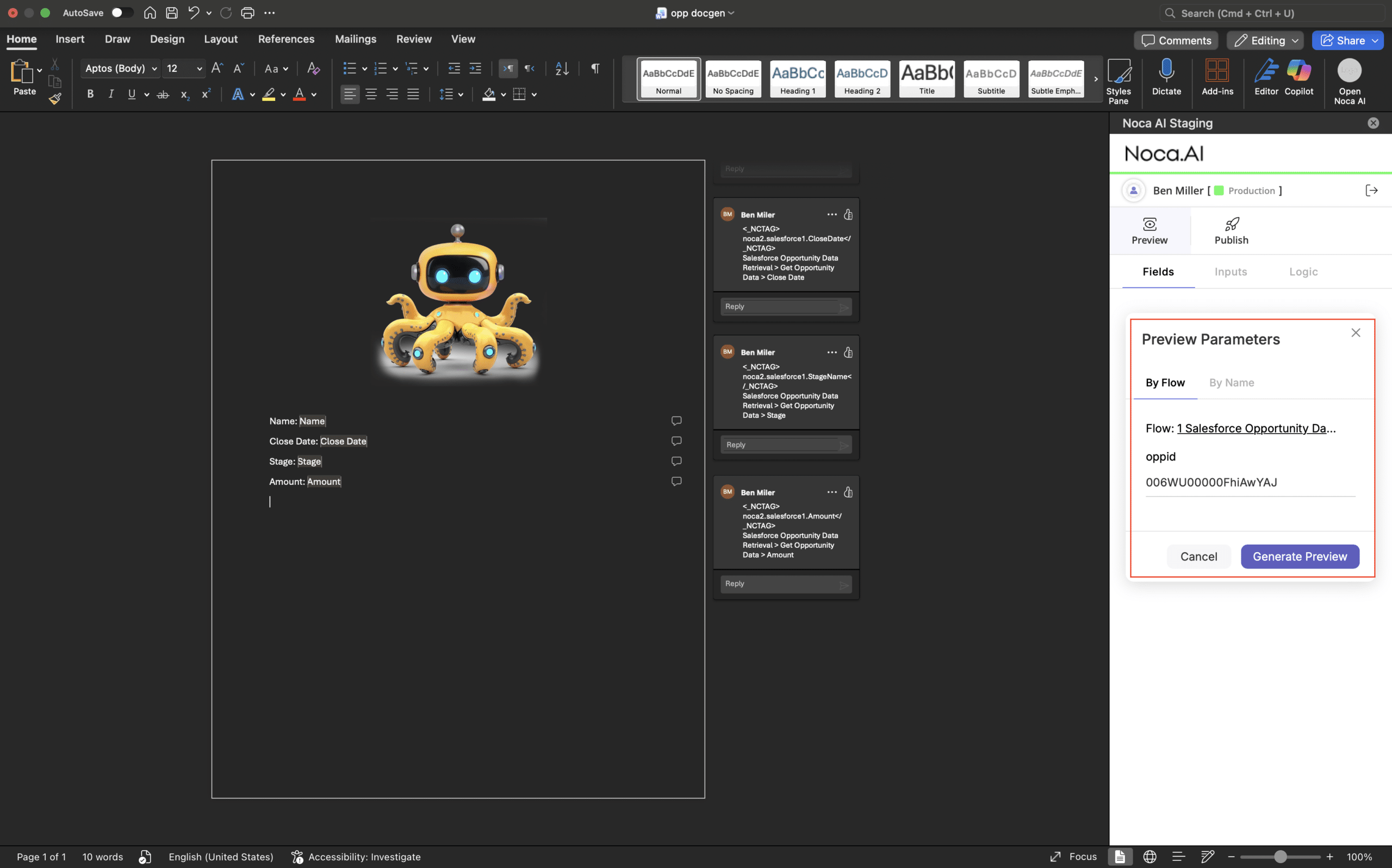Click the Print icon in title bar

[247, 13]
